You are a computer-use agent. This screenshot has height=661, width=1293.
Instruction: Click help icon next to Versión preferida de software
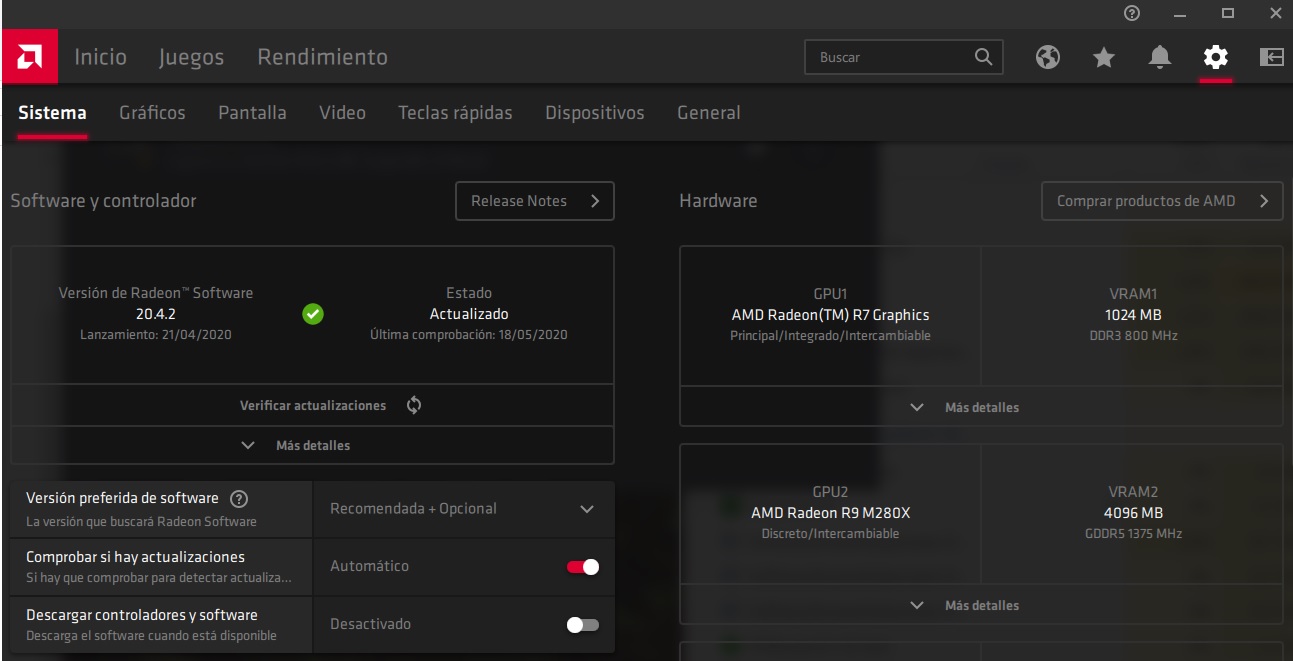[238, 499]
